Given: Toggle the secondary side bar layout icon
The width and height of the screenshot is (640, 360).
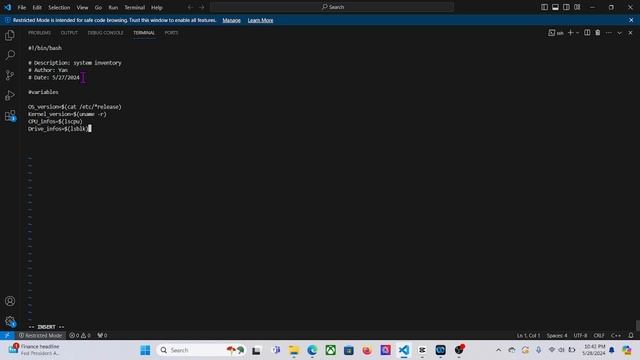Looking at the screenshot, I should click(566, 7).
